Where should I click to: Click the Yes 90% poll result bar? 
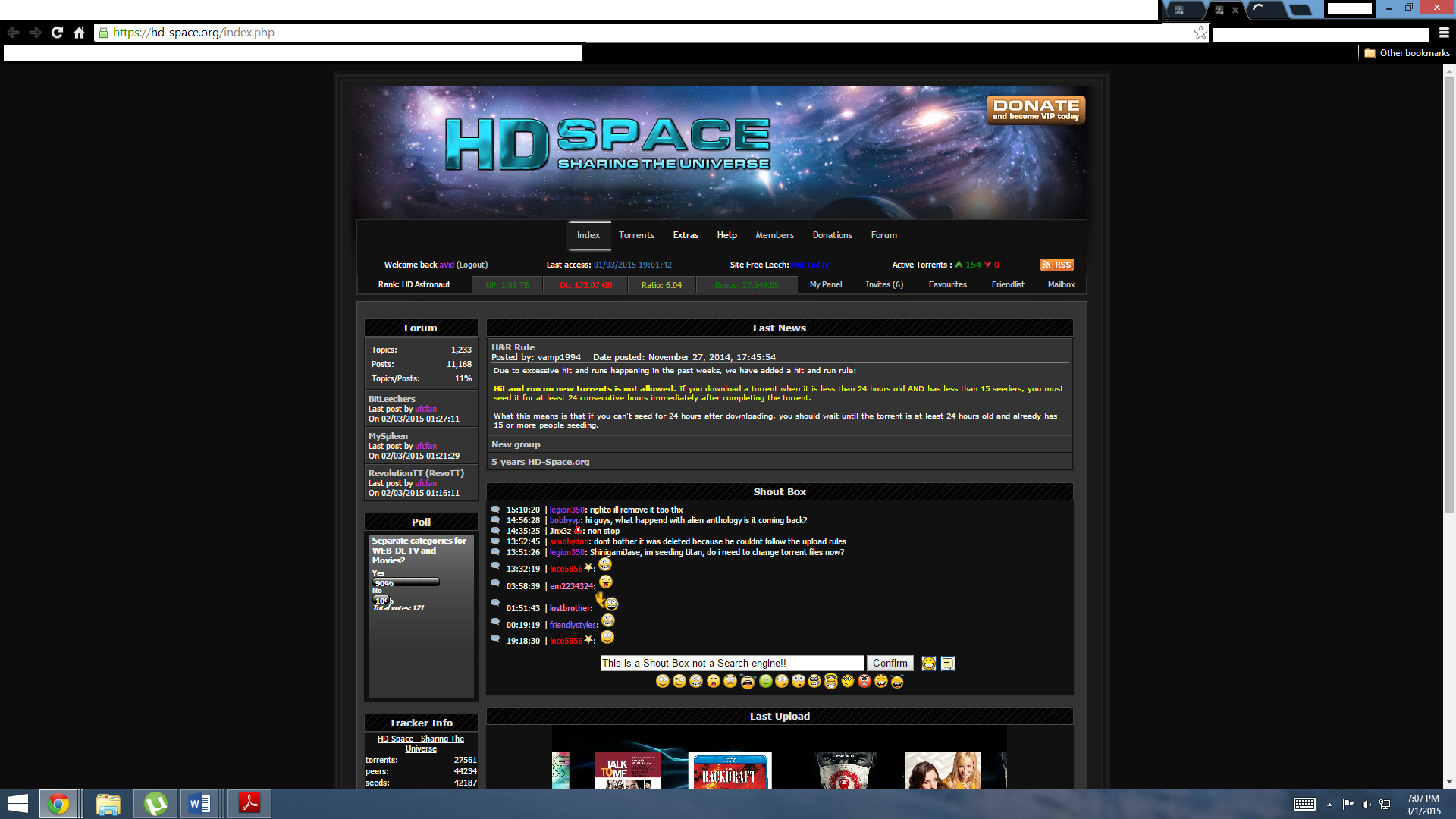406,582
